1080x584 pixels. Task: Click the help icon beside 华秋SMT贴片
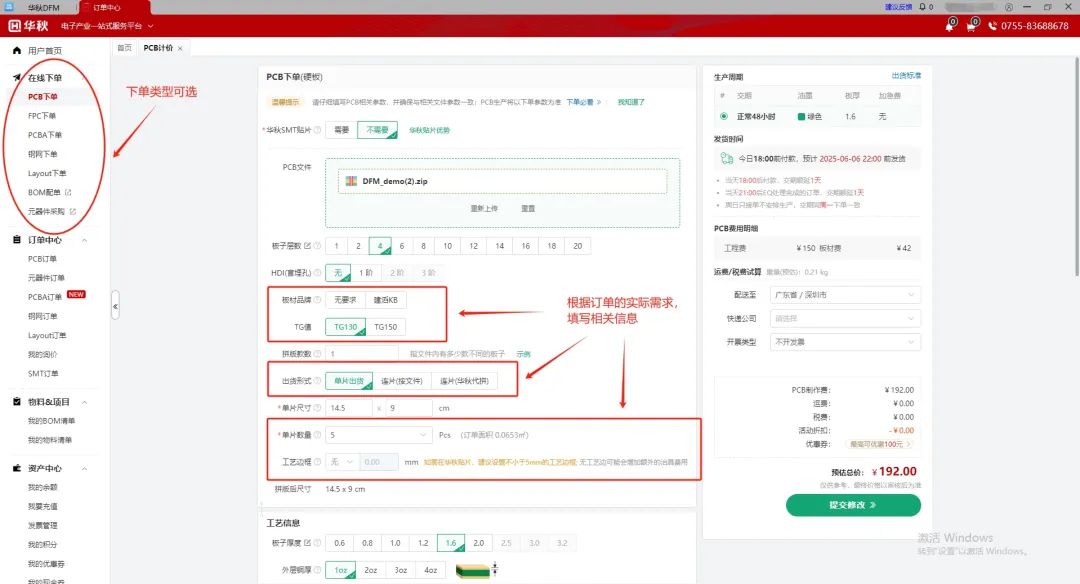coord(318,129)
